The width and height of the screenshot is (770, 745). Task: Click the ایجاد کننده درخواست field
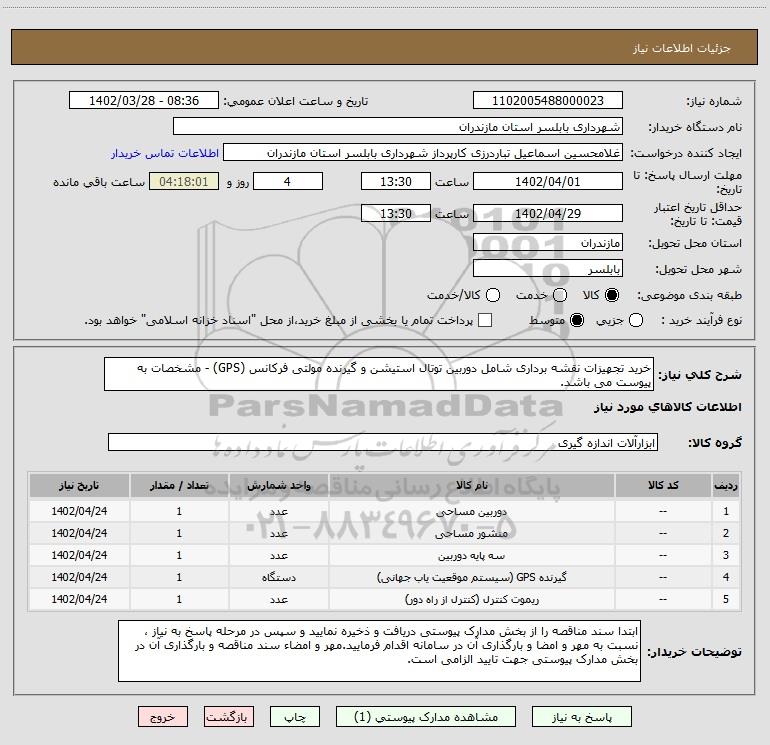point(423,152)
